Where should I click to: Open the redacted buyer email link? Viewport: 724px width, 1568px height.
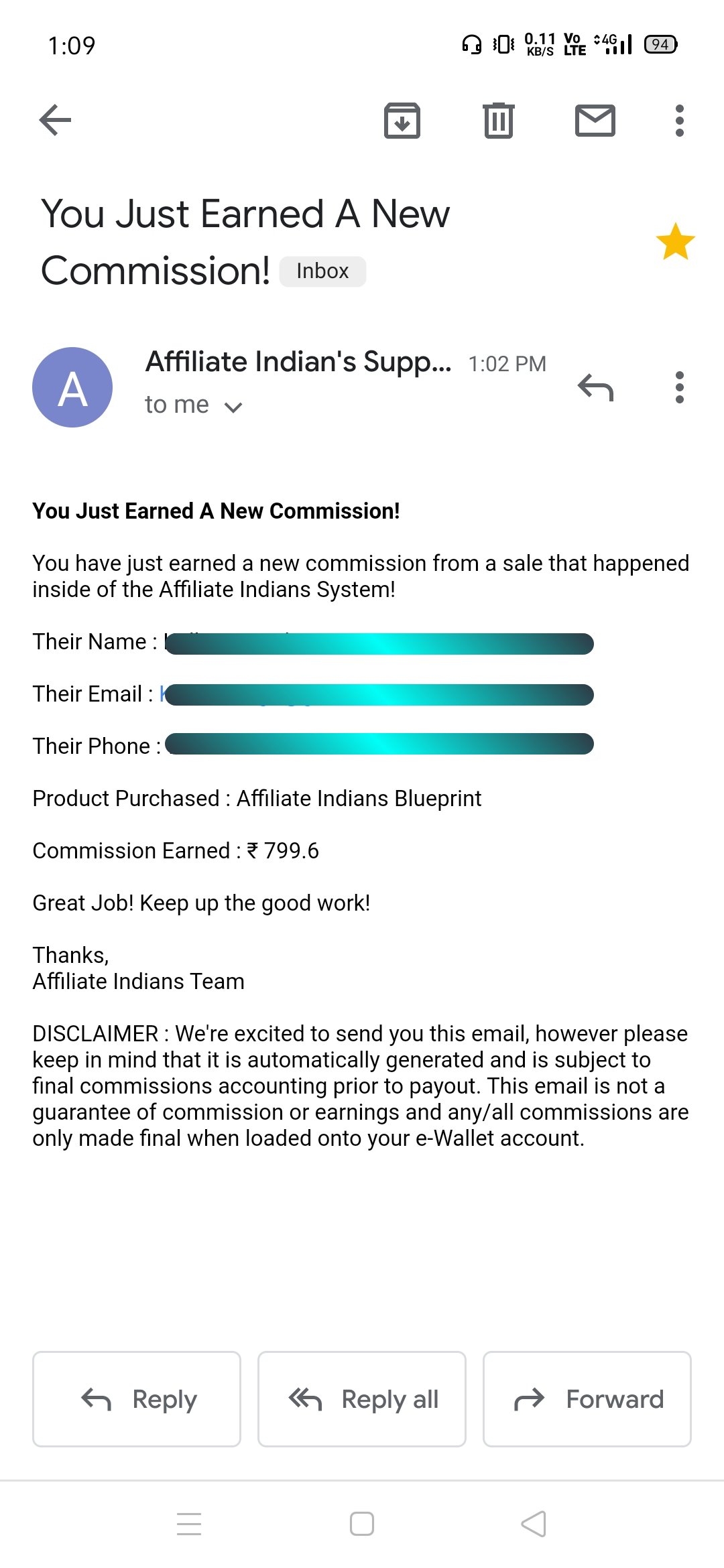tap(379, 695)
